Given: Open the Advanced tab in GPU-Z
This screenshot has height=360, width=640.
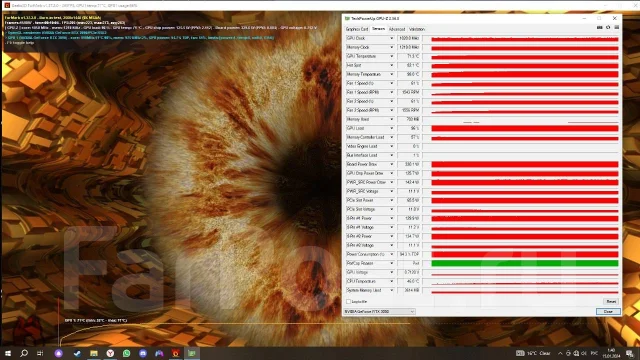Looking at the screenshot, I should pyautogui.click(x=397, y=29).
